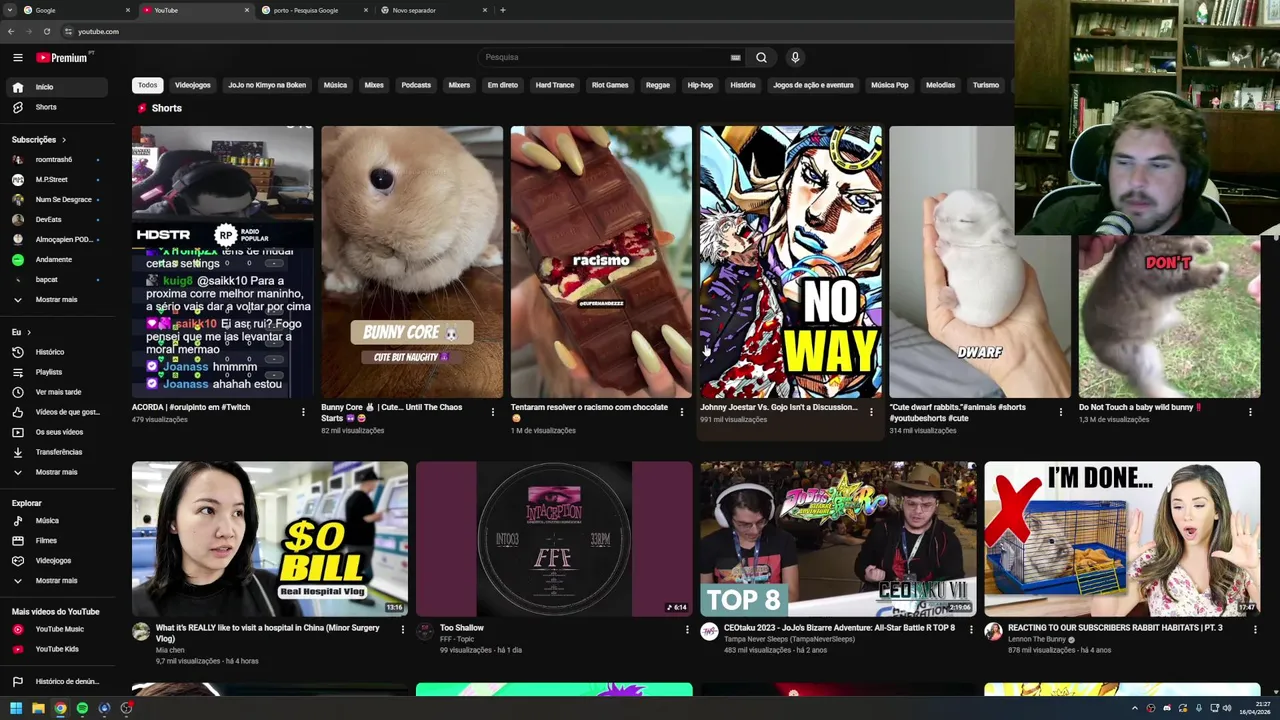The height and width of the screenshot is (720, 1280).
Task: Open the browser tab search dropdown arrow
Action: [11, 10]
